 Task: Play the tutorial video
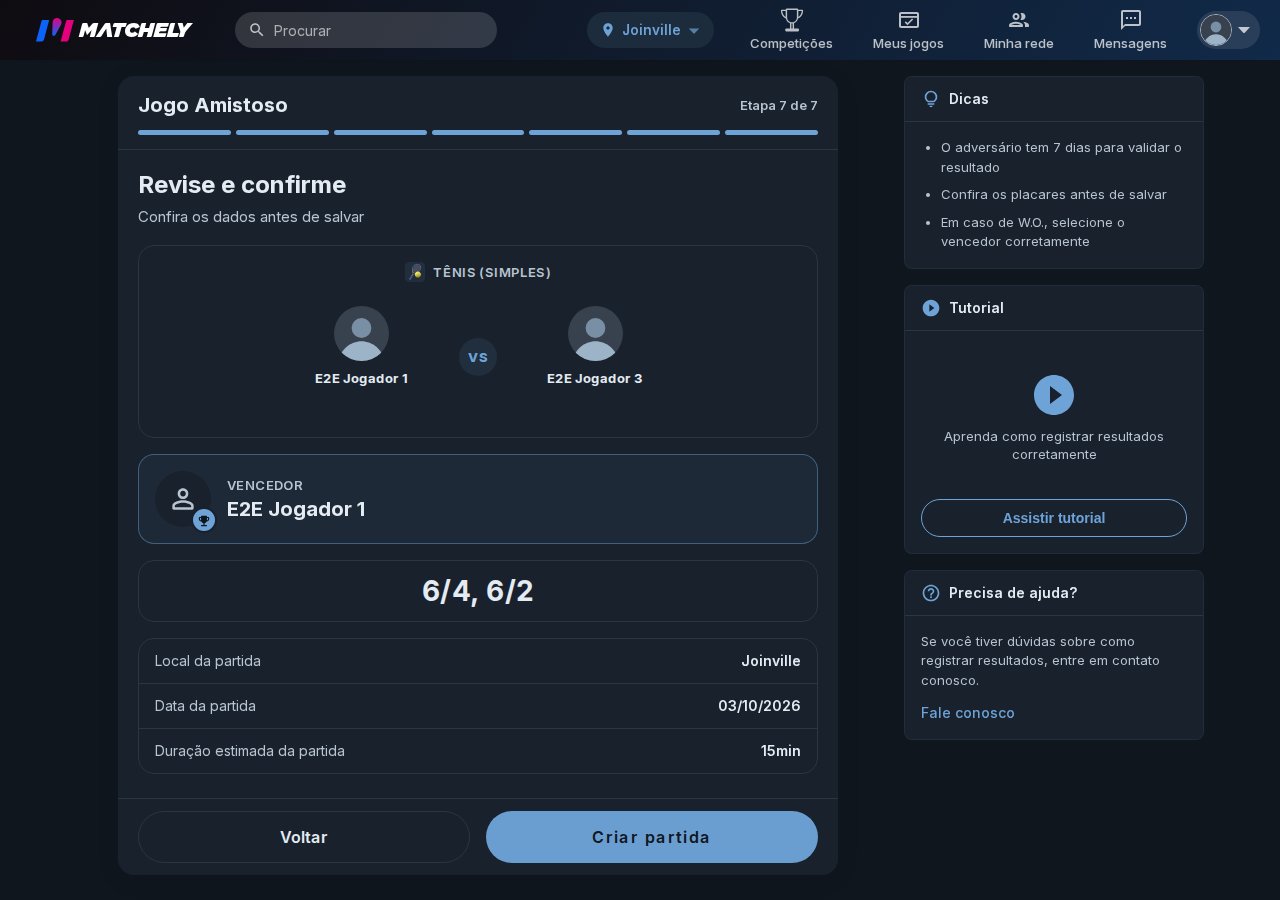(1054, 395)
